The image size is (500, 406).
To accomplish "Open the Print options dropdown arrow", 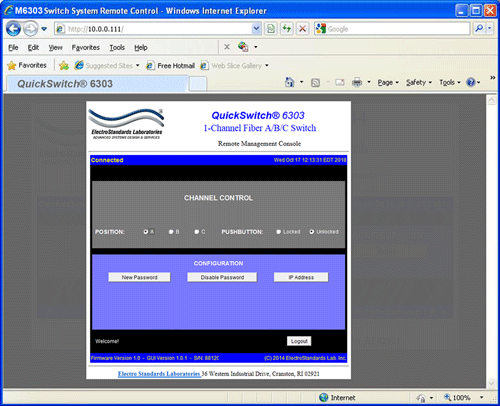I will coord(369,82).
